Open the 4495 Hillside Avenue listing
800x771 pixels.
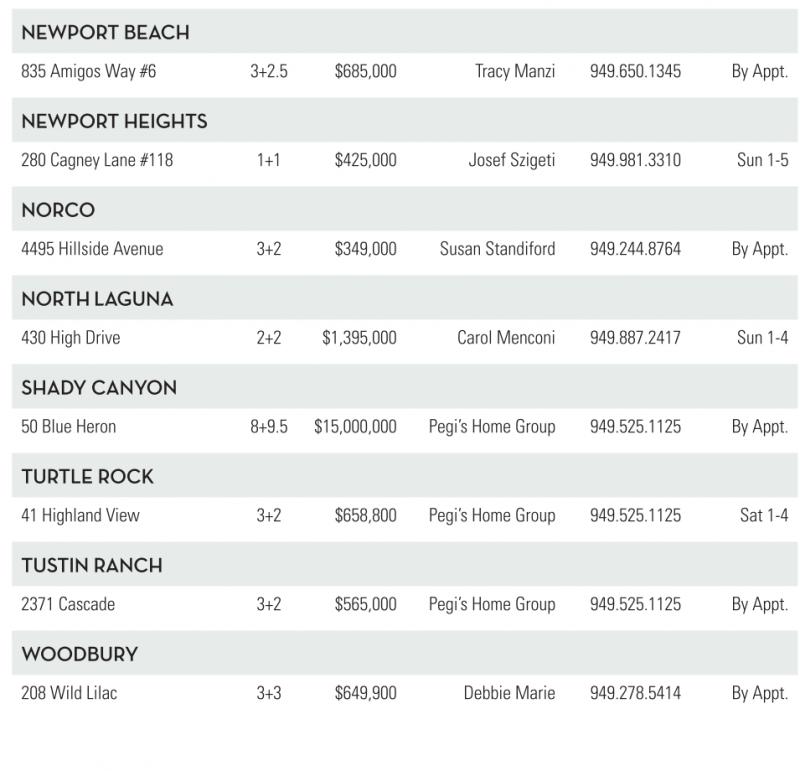pos(92,249)
